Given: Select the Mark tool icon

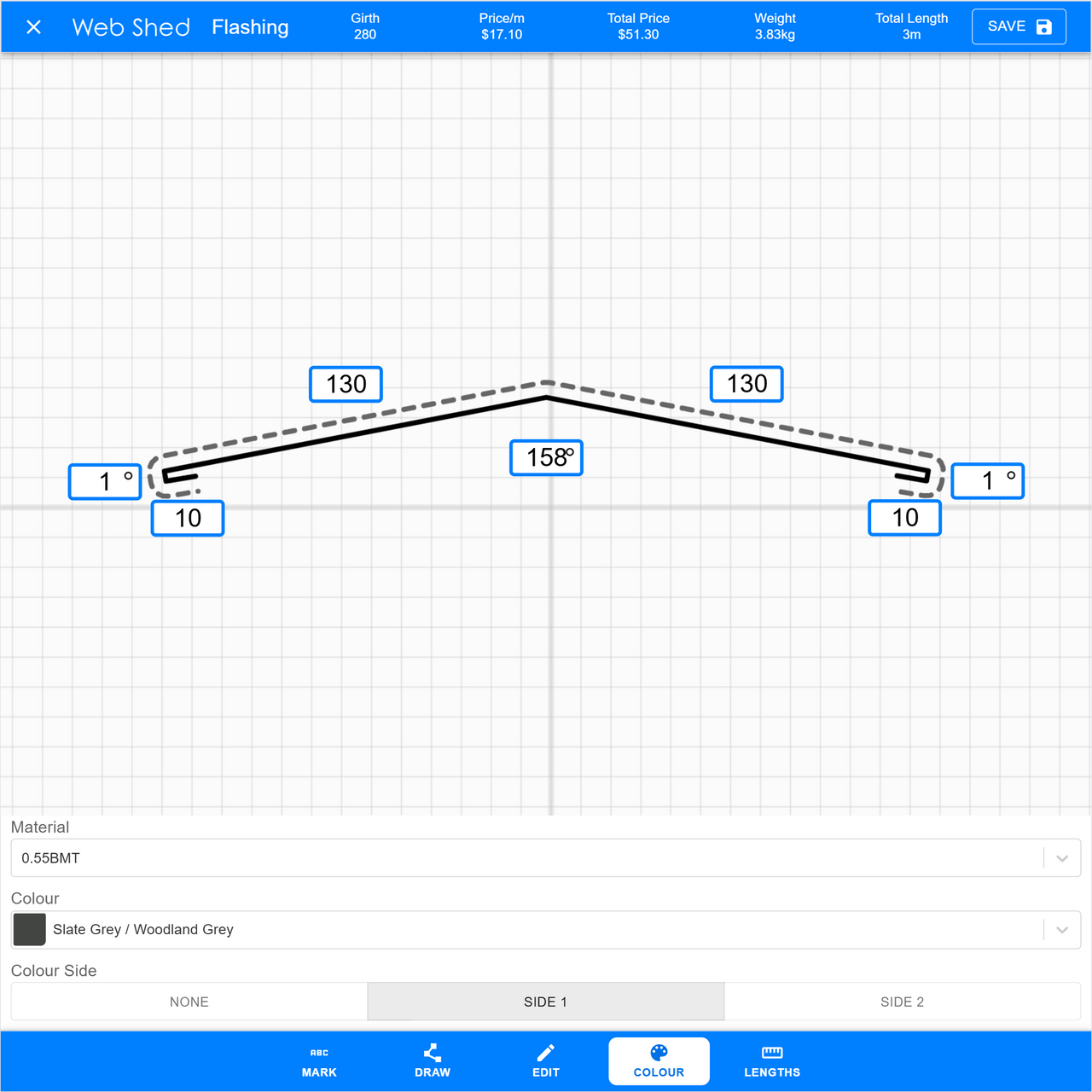Looking at the screenshot, I should (319, 1053).
